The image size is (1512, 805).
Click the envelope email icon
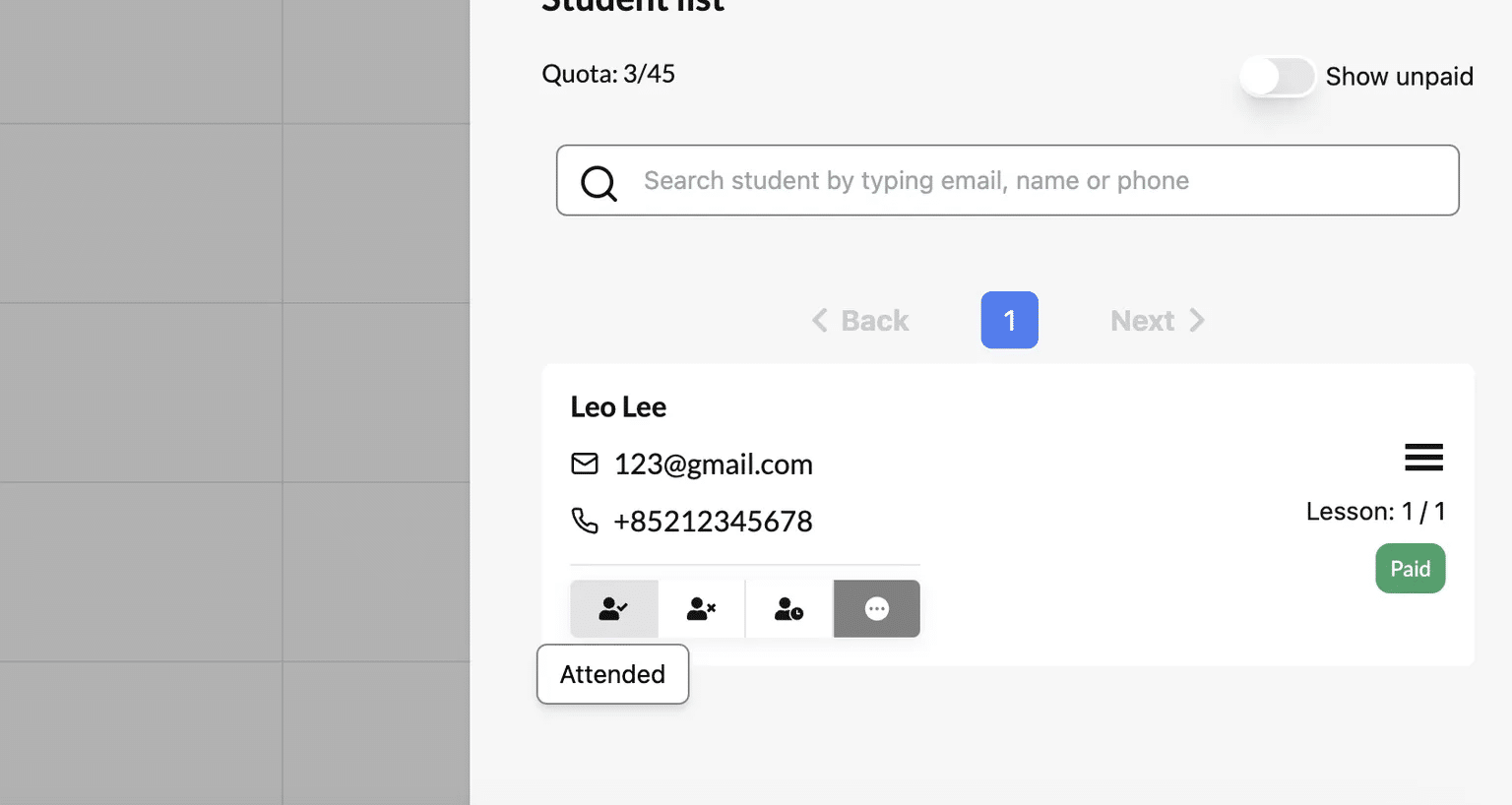tap(585, 464)
